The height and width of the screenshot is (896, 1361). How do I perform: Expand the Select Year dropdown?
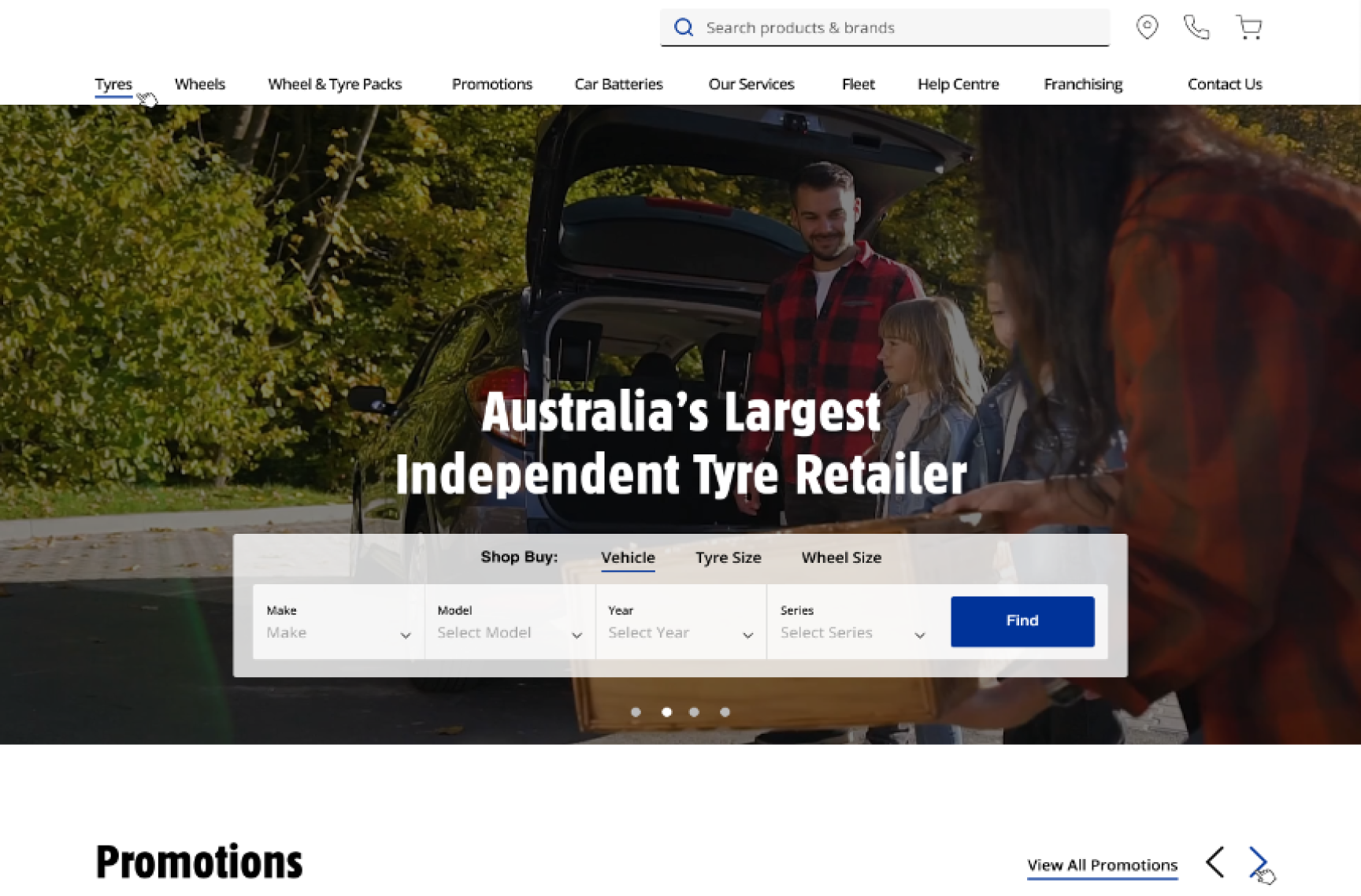681,622
